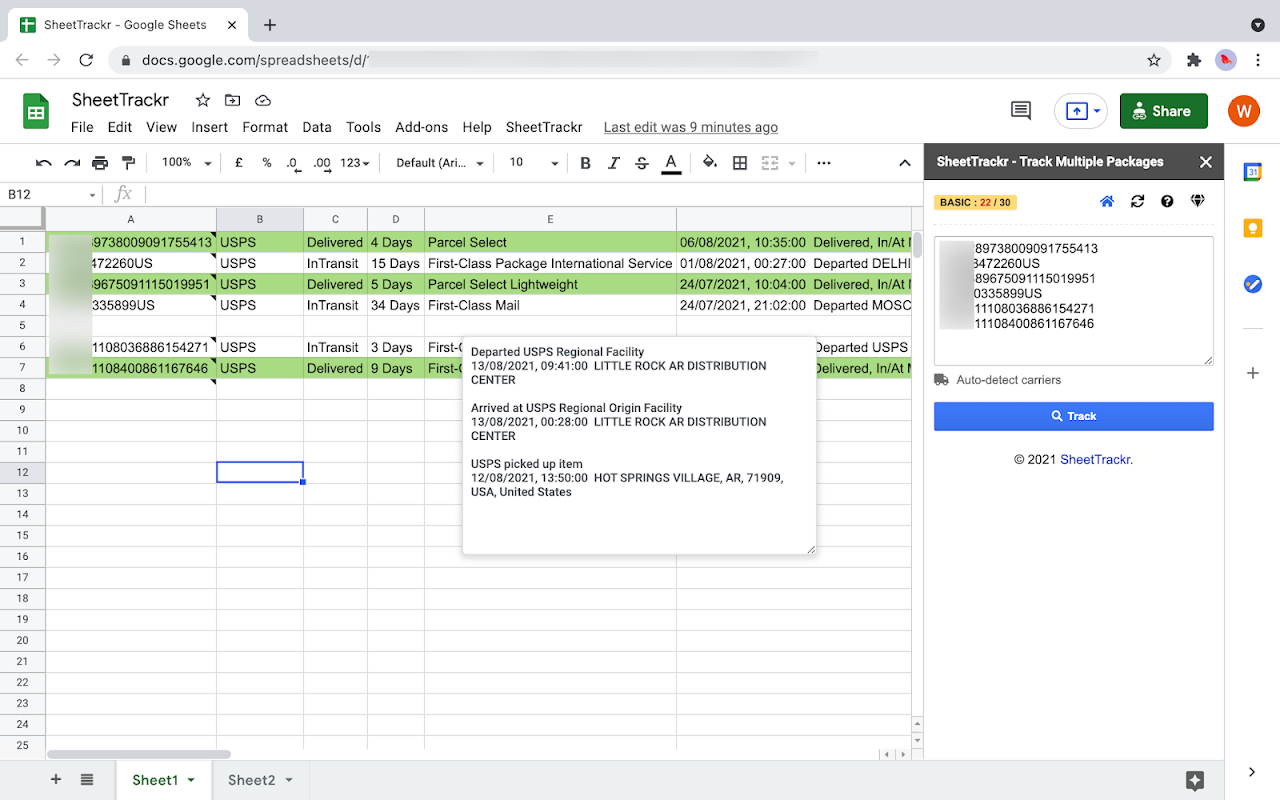Open the font family dropdown
The width and height of the screenshot is (1280, 800).
(x=440, y=163)
